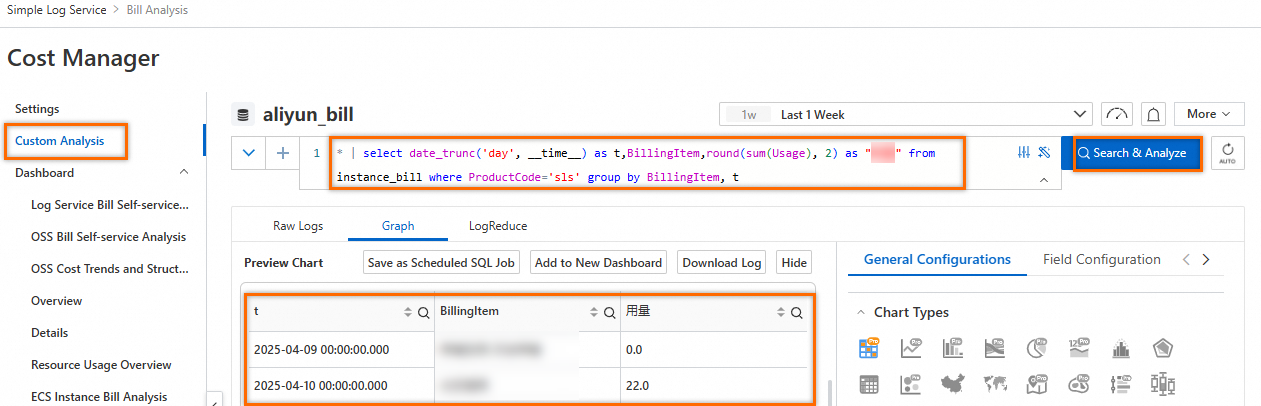Image resolution: width=1261 pixels, height=406 pixels.
Task: Select the candlestick box chart type
Action: (x=1162, y=384)
